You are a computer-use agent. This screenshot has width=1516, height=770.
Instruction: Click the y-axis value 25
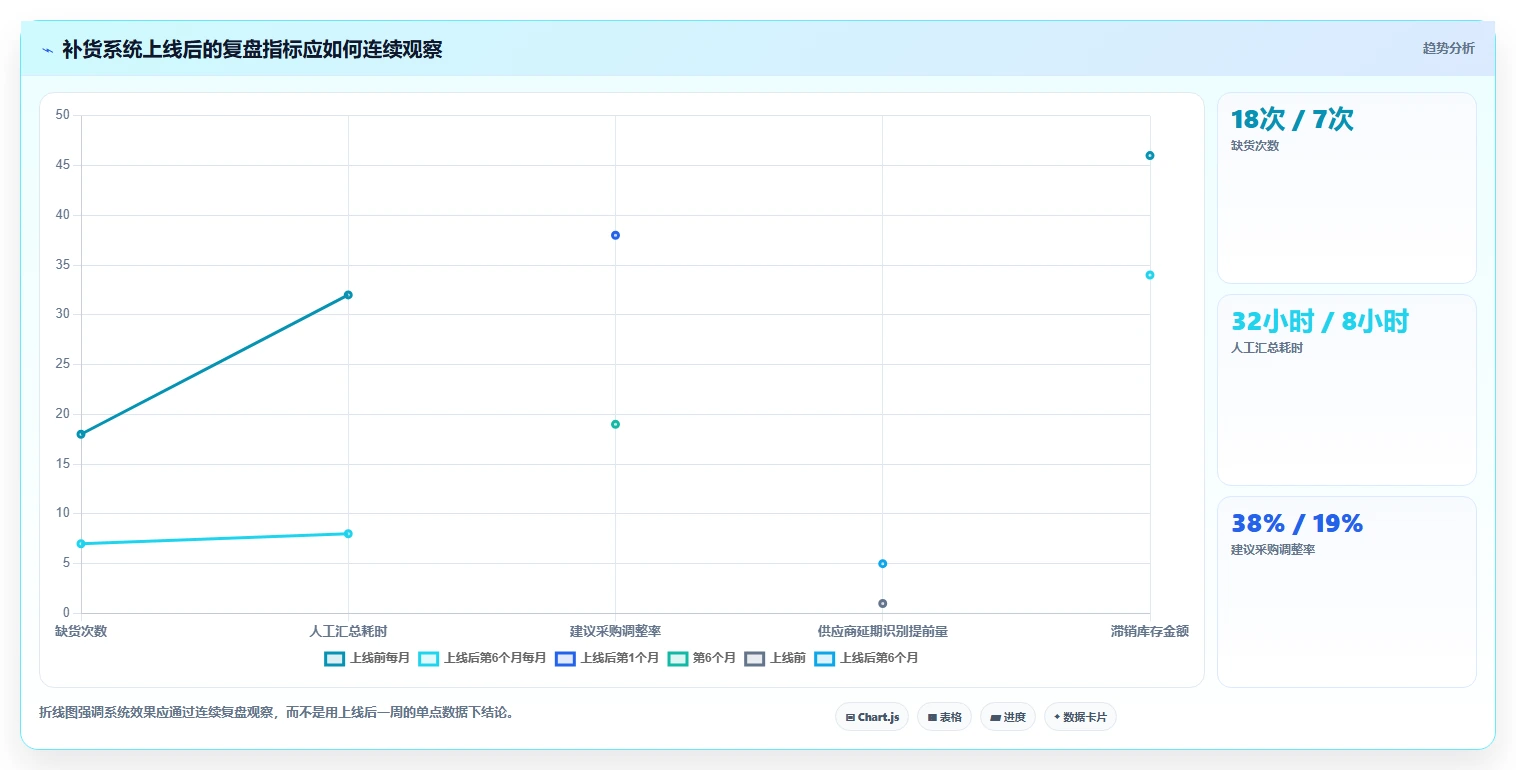pyautogui.click(x=63, y=364)
